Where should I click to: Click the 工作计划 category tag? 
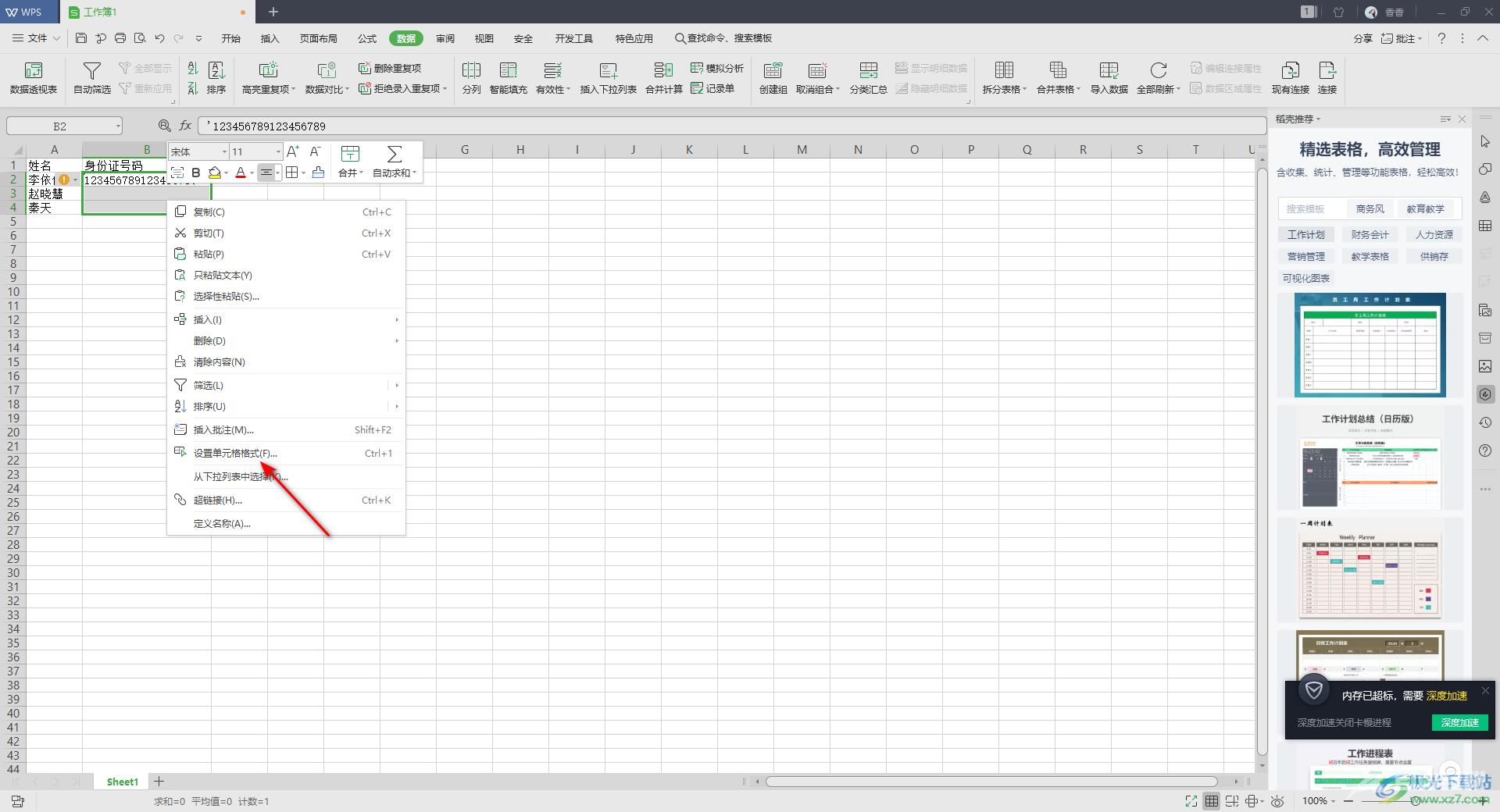(1305, 234)
